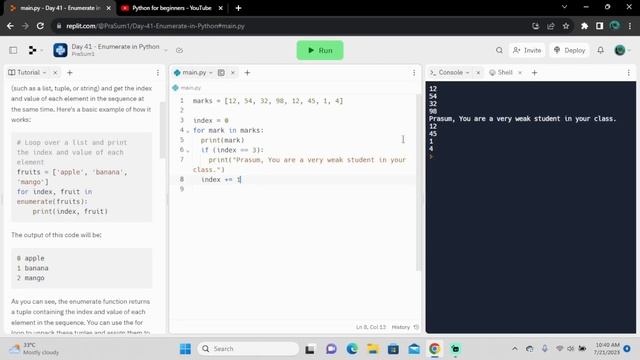The height and width of the screenshot is (360, 640).
Task: Click the repl privacy status icon
Action: [x=179, y=50]
